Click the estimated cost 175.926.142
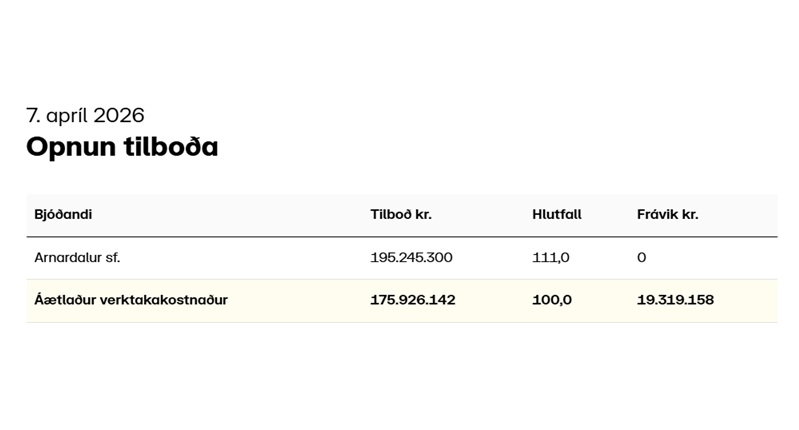799x430 pixels. coord(412,299)
